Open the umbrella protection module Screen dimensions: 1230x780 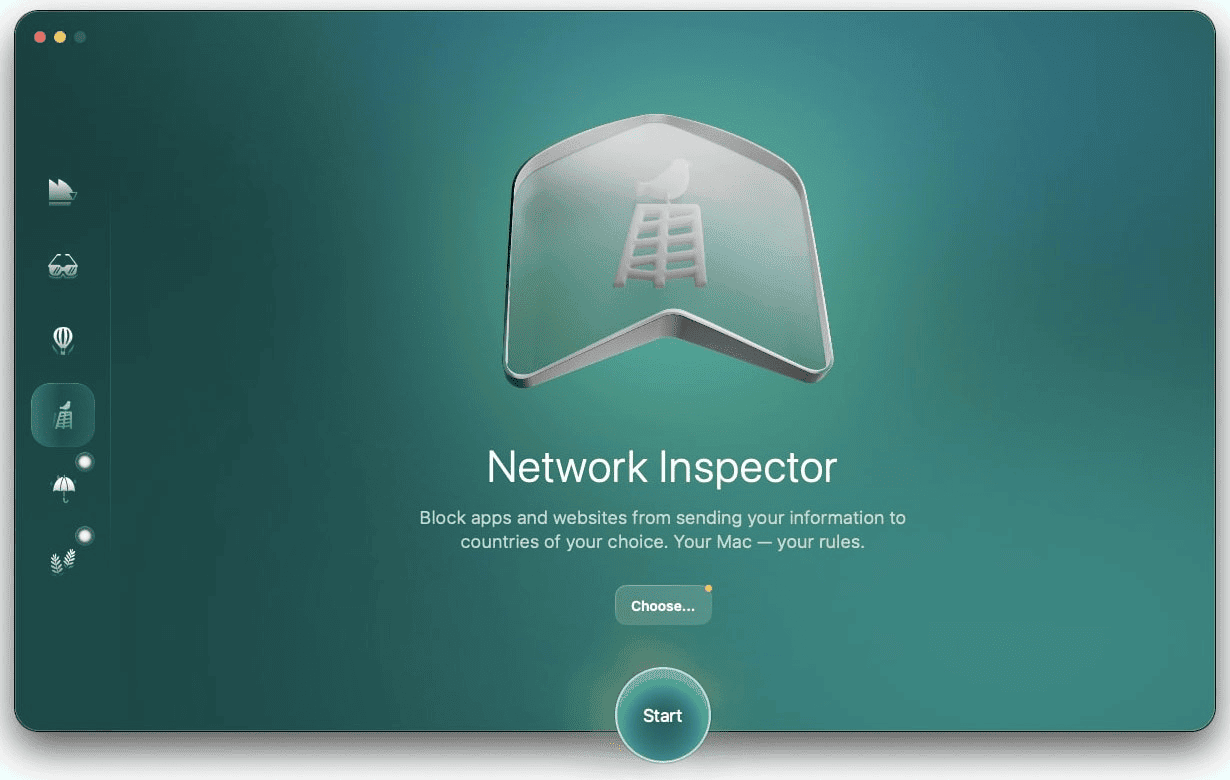(x=62, y=488)
